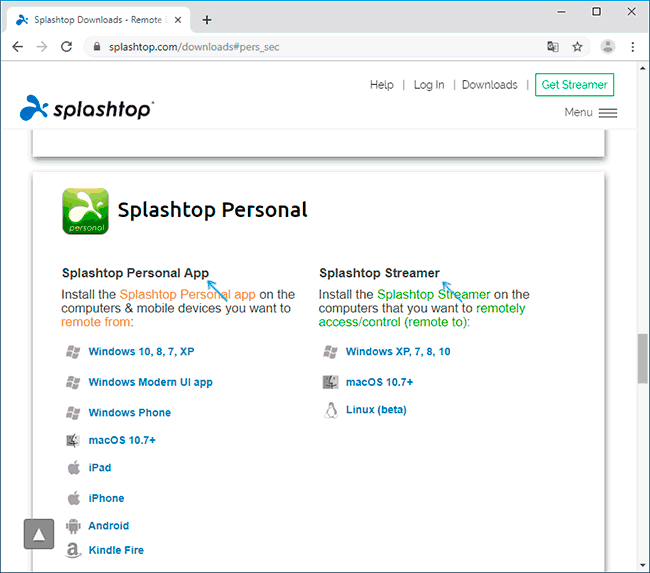Viewport: 650px width, 573px height.
Task: Download Personal App for macOS 10.7+
Action: pyautogui.click(x=122, y=440)
